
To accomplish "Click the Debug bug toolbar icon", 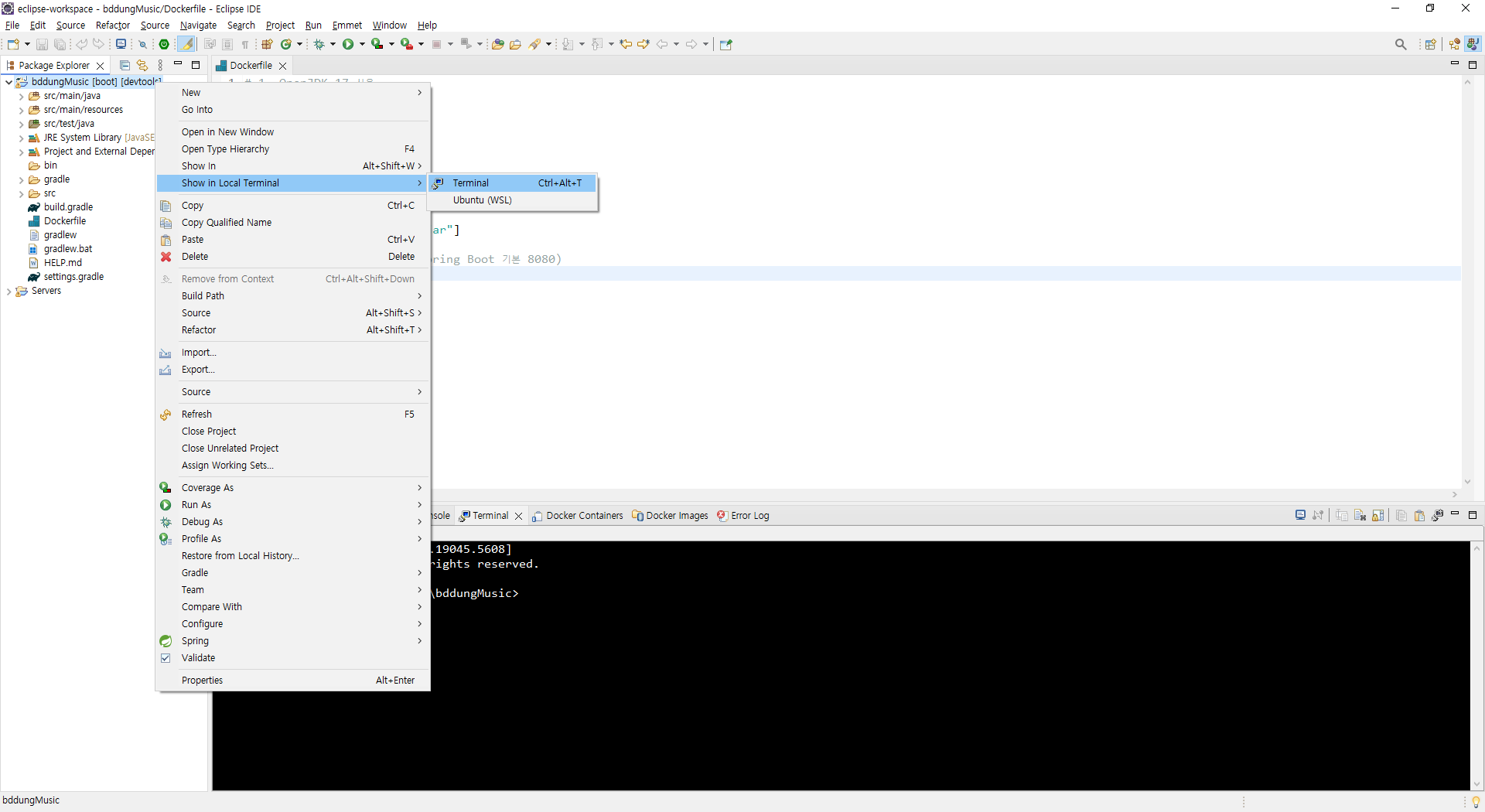I will click(319, 44).
